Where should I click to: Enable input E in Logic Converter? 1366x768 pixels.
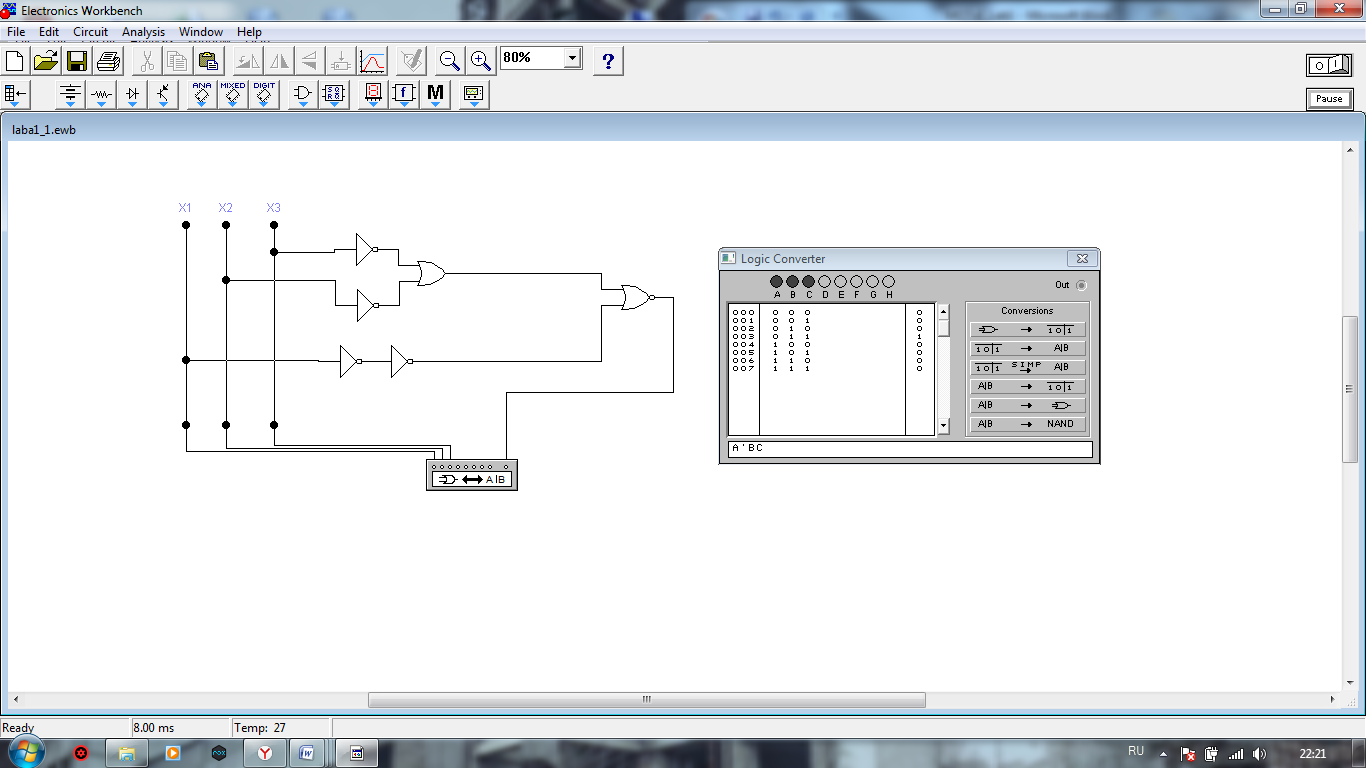841,282
